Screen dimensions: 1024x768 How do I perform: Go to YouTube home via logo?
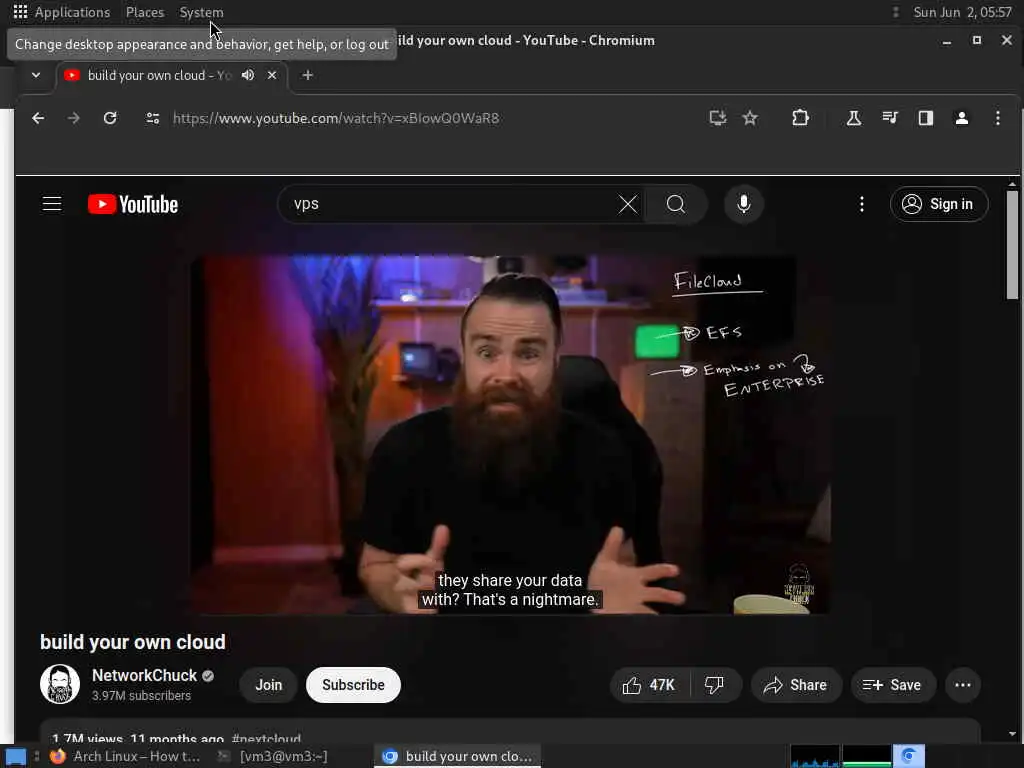pyautogui.click(x=133, y=204)
